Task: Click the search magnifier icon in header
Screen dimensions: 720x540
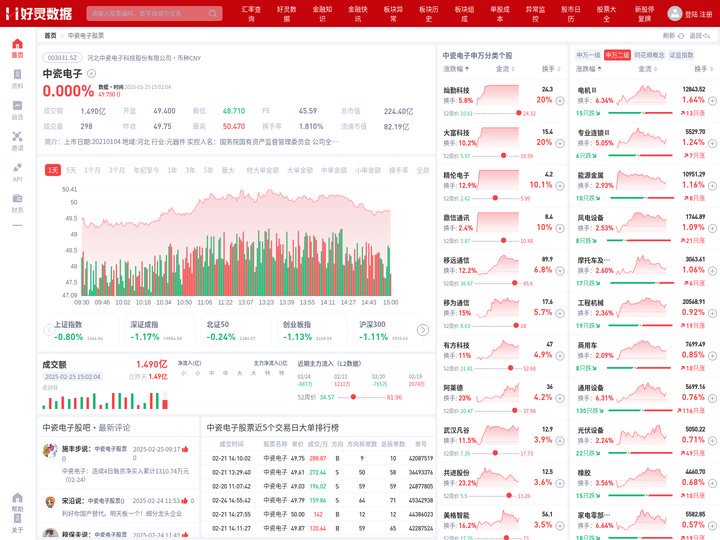Action: pyautogui.click(x=213, y=13)
